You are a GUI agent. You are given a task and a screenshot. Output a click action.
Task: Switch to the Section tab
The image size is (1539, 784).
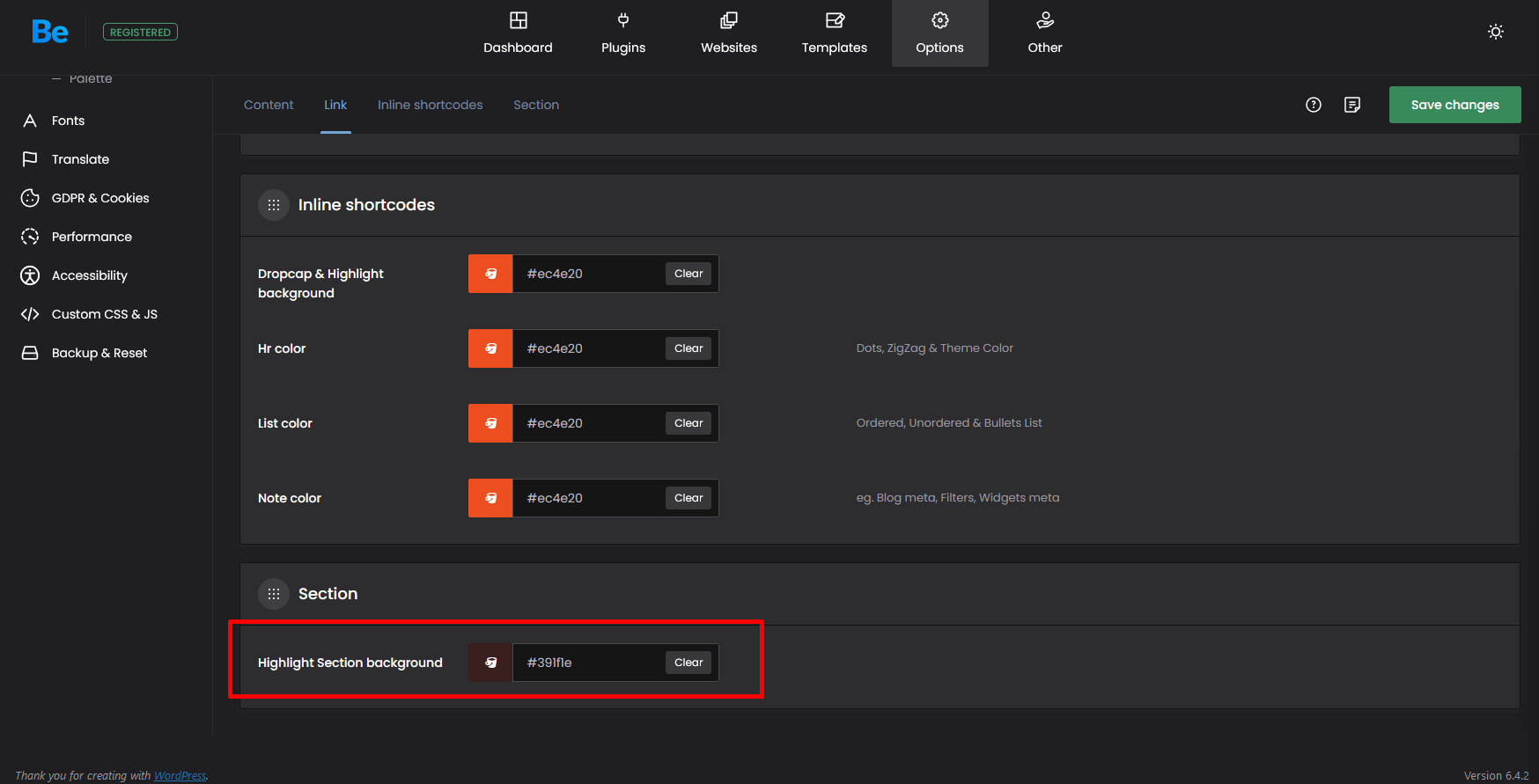[536, 105]
